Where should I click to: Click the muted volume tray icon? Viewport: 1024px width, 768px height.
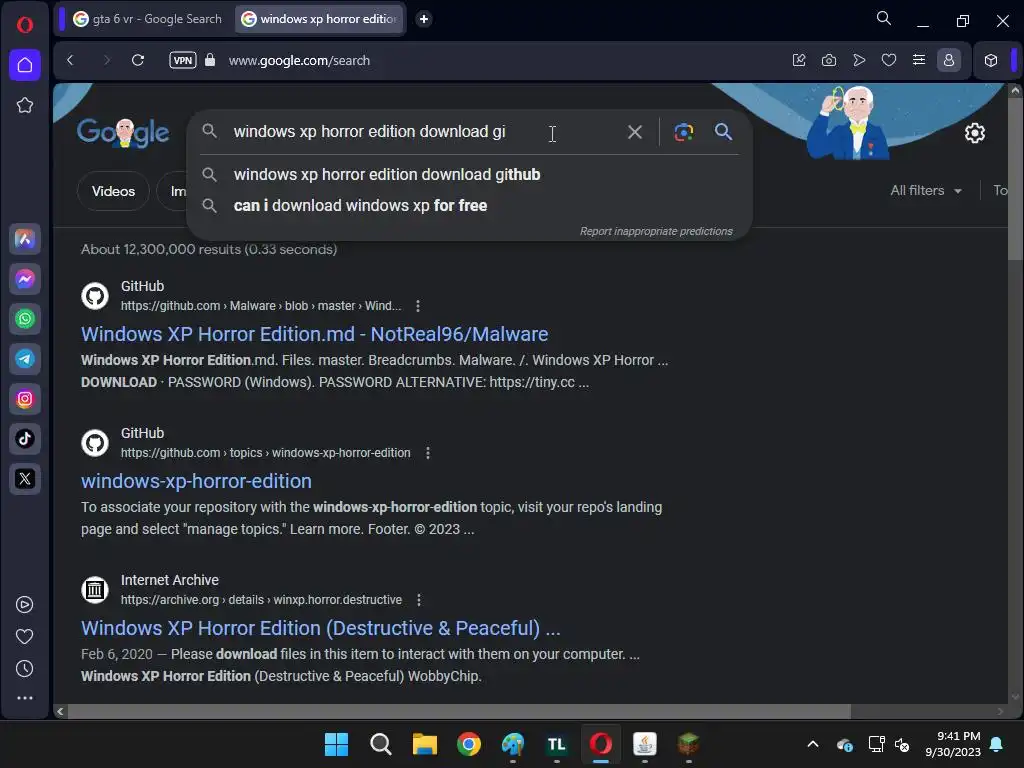902,744
